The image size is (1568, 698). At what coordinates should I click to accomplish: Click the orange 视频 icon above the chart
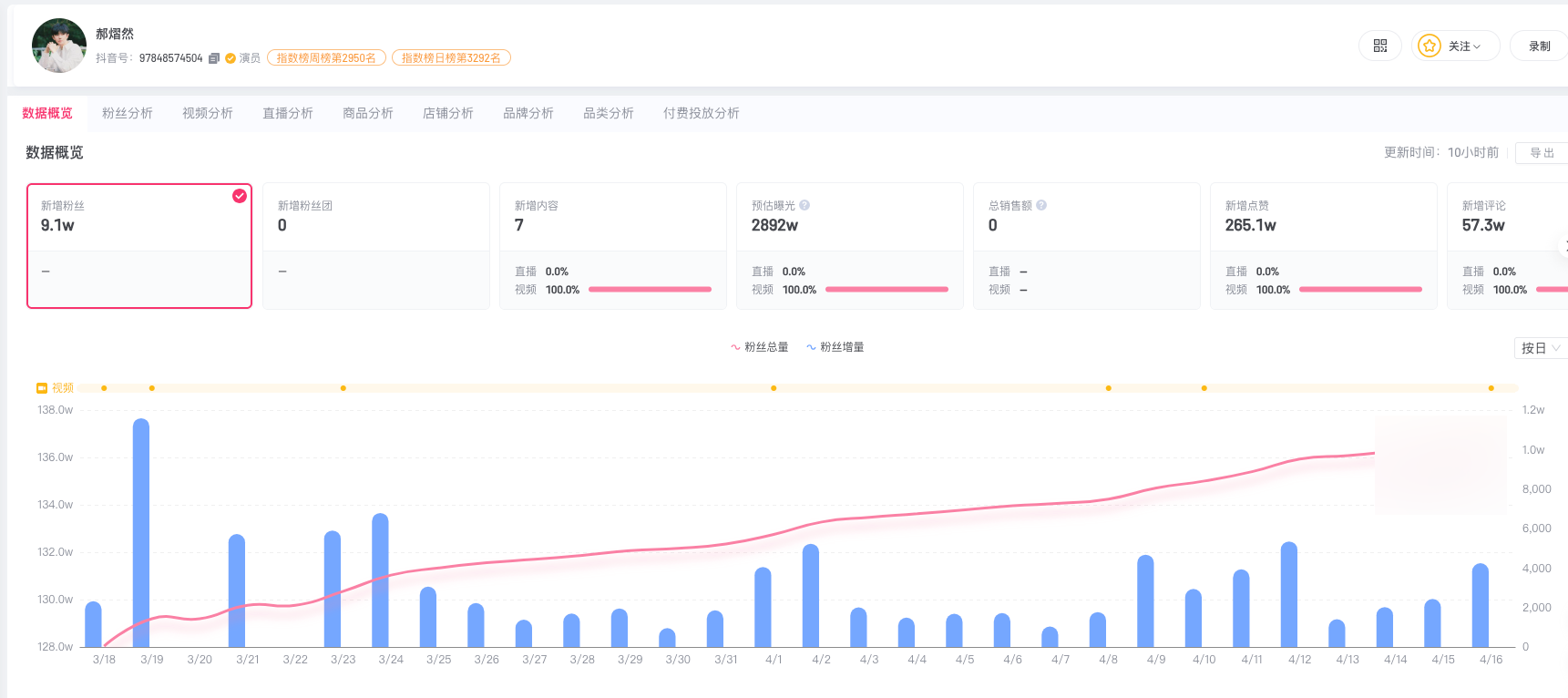(x=42, y=388)
